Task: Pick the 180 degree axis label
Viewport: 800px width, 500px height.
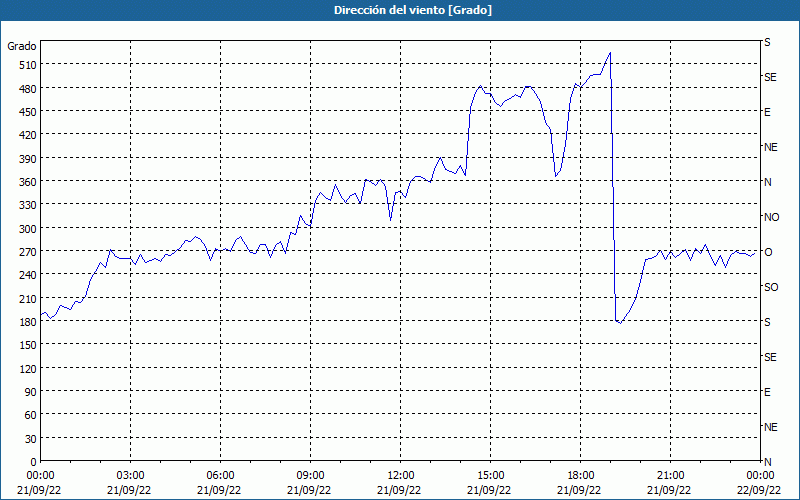Action: pyautogui.click(x=28, y=321)
